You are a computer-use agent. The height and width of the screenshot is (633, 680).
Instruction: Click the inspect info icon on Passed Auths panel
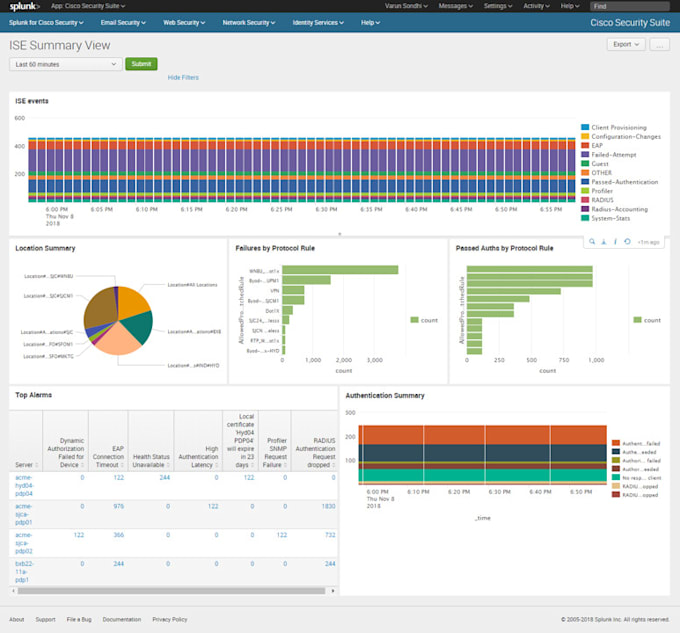click(x=615, y=241)
